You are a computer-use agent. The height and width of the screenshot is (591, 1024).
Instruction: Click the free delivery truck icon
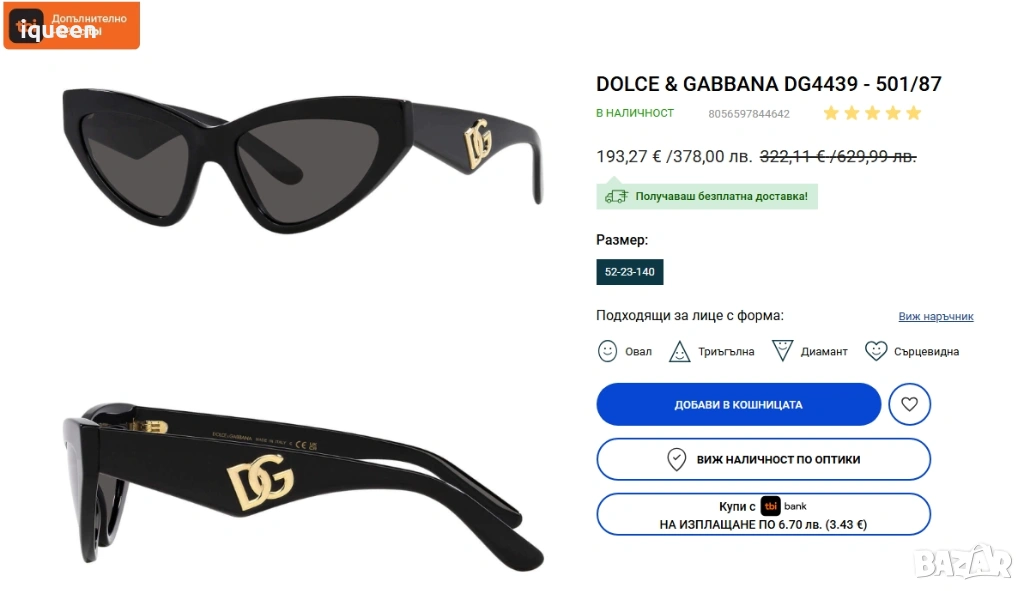pos(616,196)
